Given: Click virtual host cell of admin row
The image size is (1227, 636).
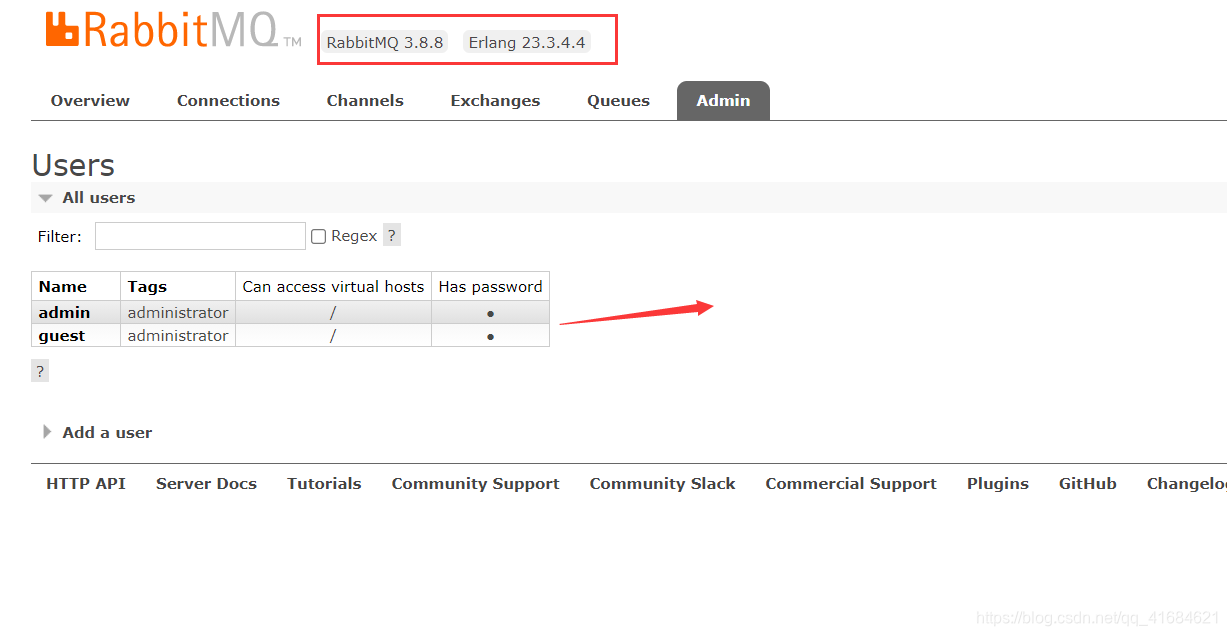Looking at the screenshot, I should click(x=333, y=312).
